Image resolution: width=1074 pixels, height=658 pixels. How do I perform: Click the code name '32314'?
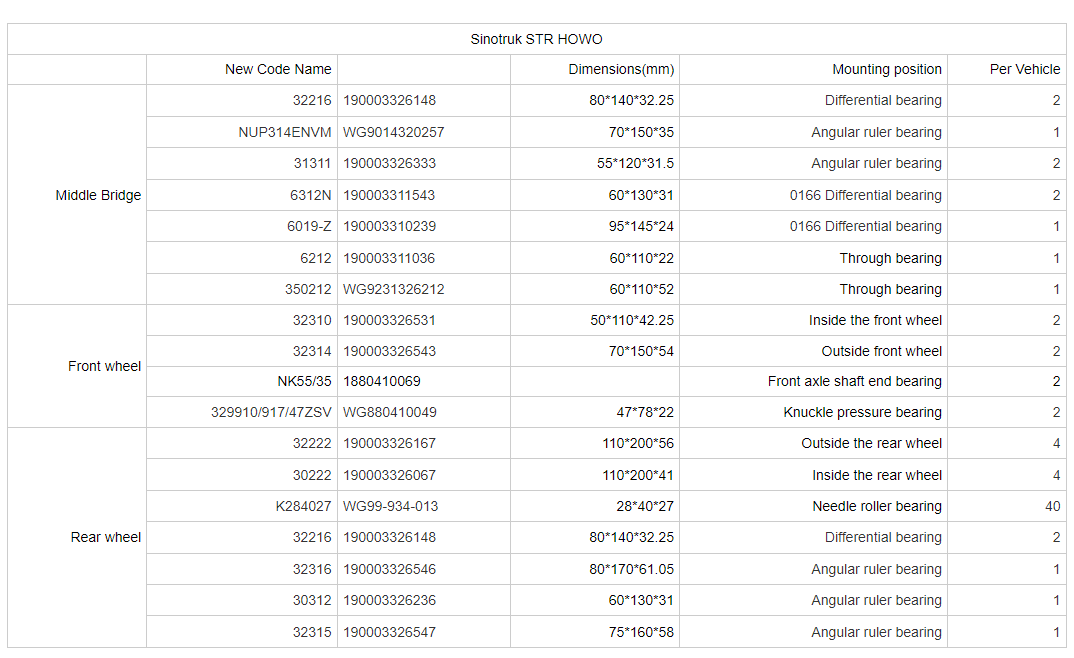click(x=312, y=351)
